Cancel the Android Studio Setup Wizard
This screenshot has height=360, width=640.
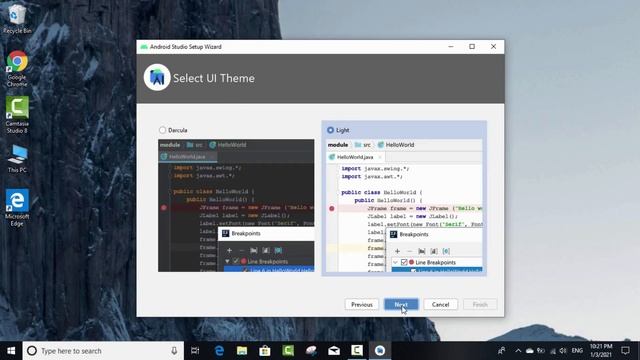point(440,304)
